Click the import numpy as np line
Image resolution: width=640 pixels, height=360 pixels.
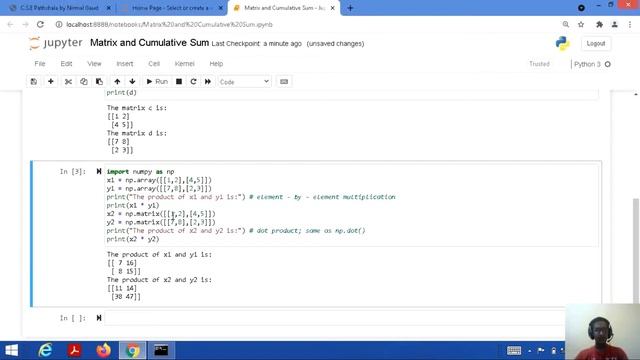[140, 172]
